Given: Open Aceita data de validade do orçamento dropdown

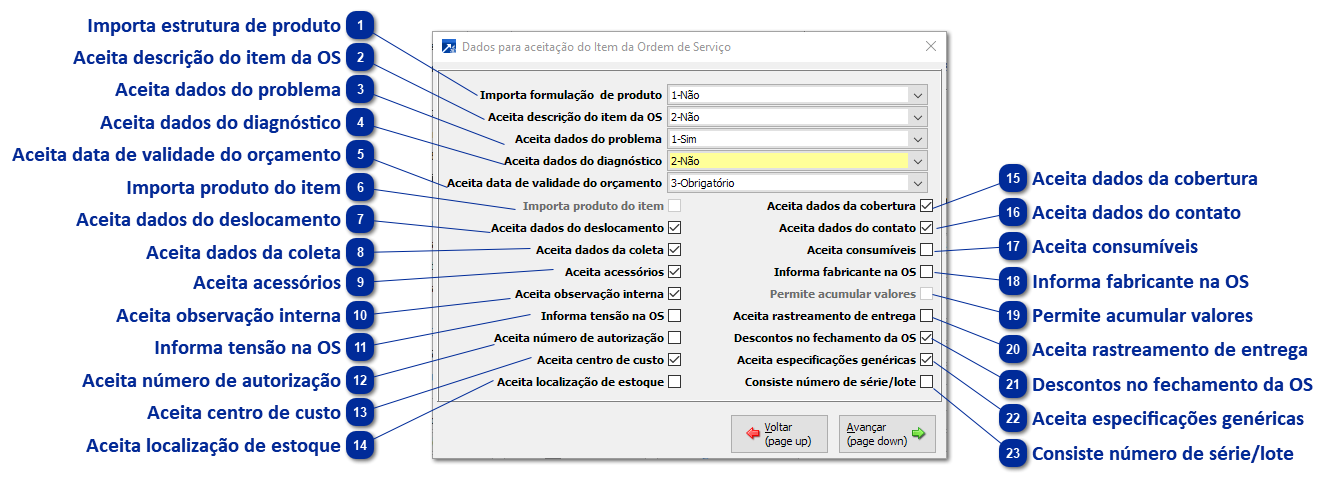Looking at the screenshot, I should click(x=917, y=183).
